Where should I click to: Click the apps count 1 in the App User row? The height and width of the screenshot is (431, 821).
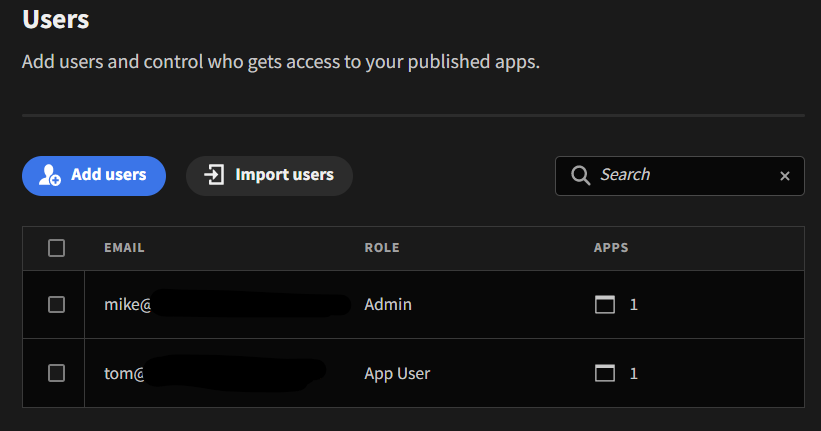pos(634,374)
